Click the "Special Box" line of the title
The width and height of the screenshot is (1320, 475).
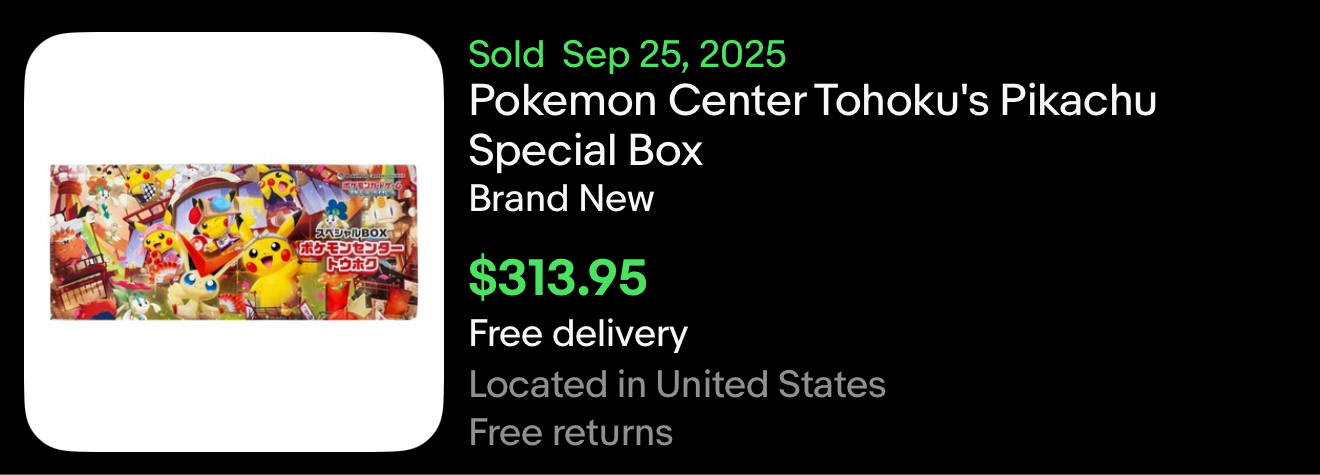(x=585, y=150)
